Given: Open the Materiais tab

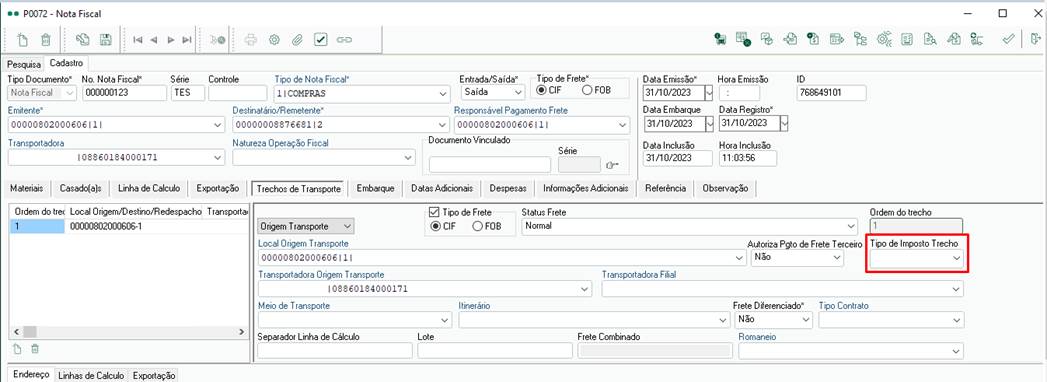Looking at the screenshot, I should click(x=27, y=188).
